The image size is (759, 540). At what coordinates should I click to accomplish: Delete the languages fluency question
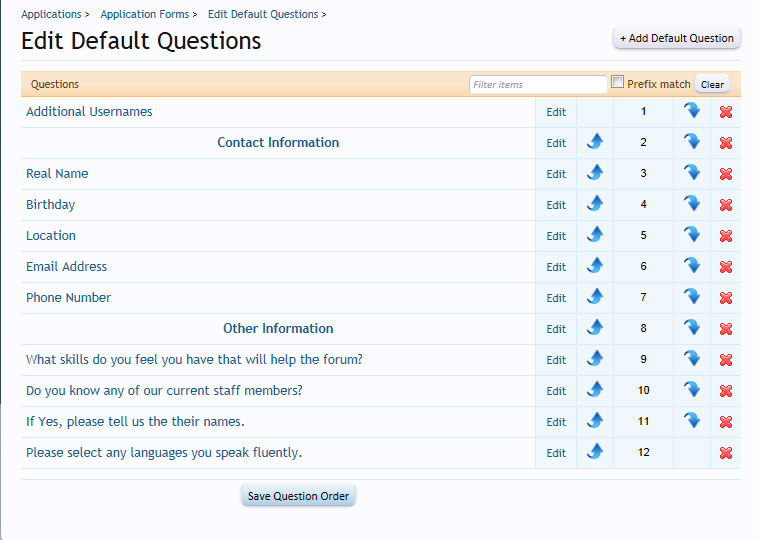tap(726, 453)
